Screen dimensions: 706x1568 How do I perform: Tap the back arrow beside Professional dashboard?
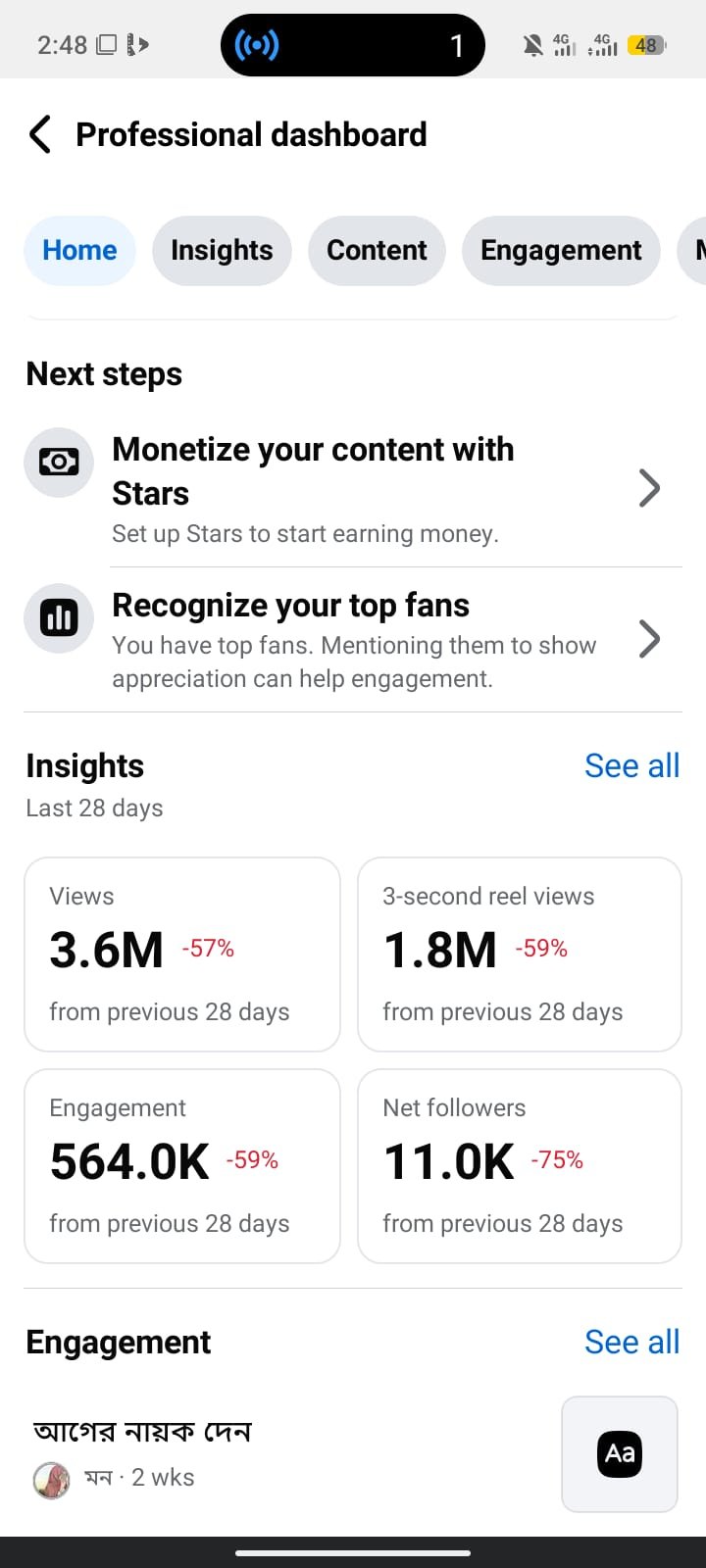(x=40, y=134)
